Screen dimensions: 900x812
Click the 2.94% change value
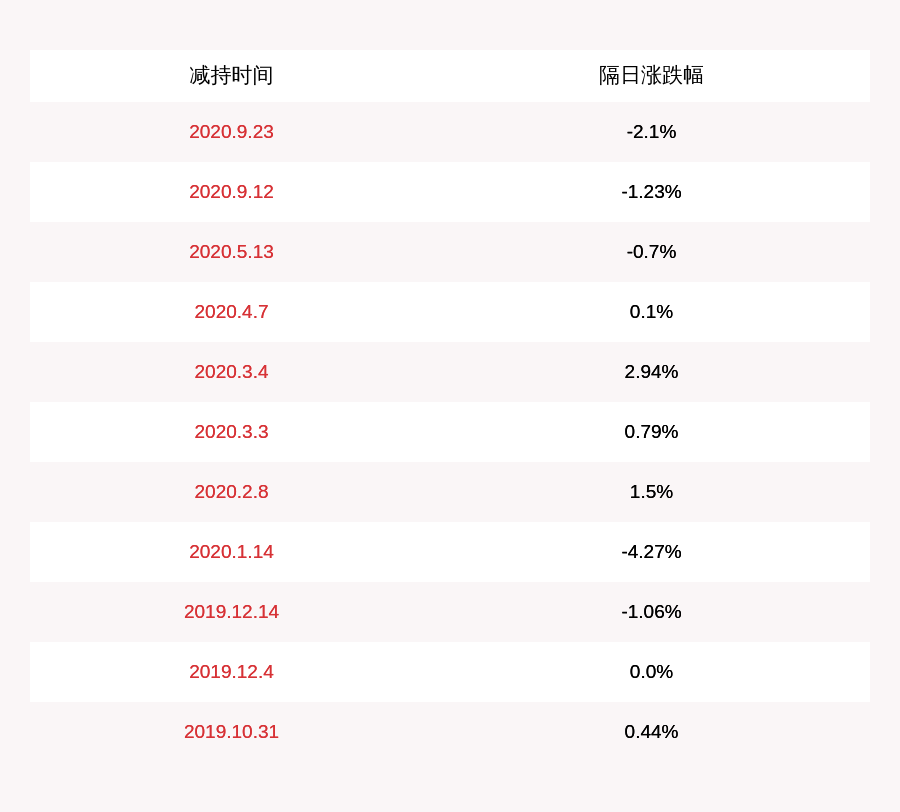(651, 371)
